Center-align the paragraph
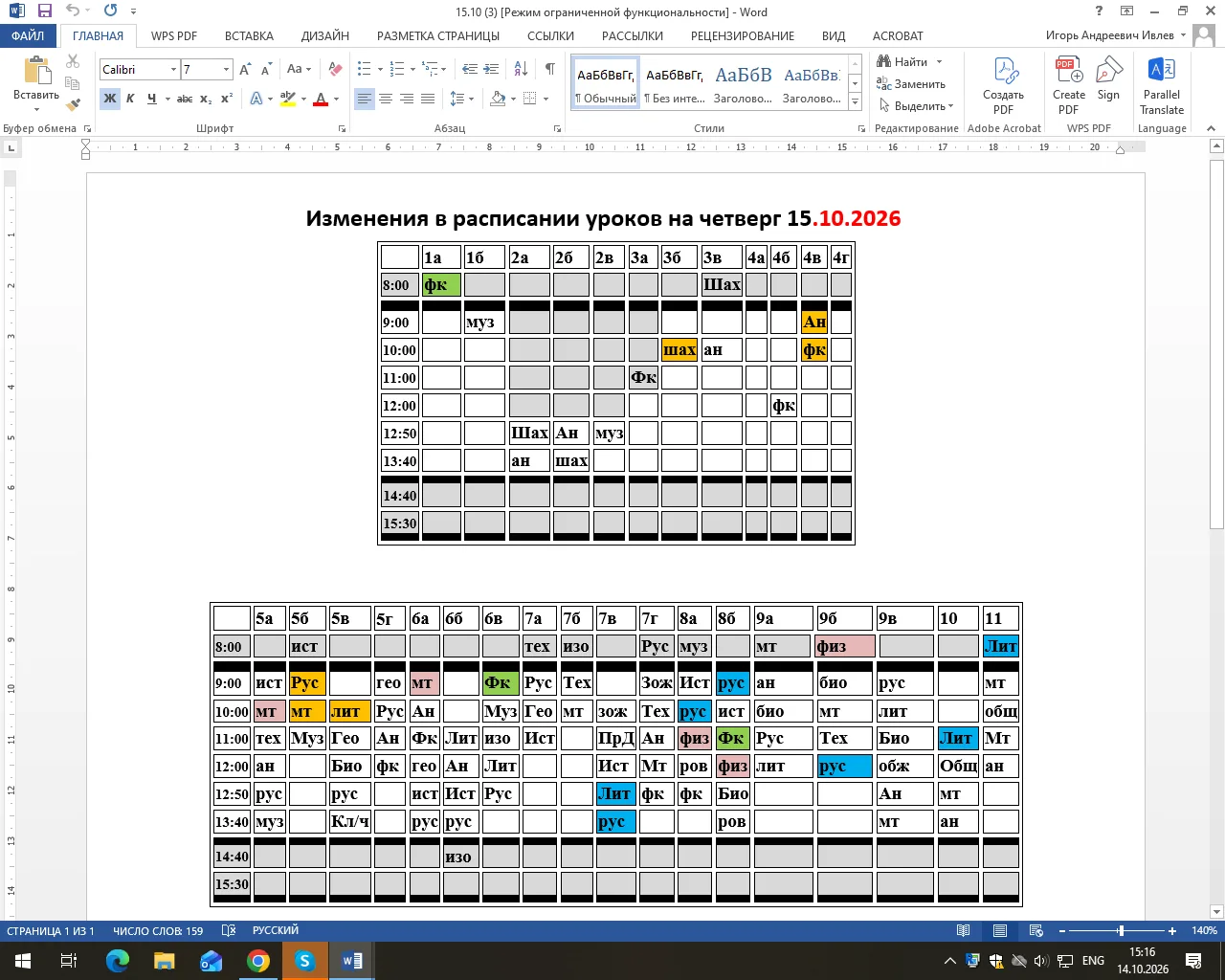1225x980 pixels. click(x=386, y=99)
